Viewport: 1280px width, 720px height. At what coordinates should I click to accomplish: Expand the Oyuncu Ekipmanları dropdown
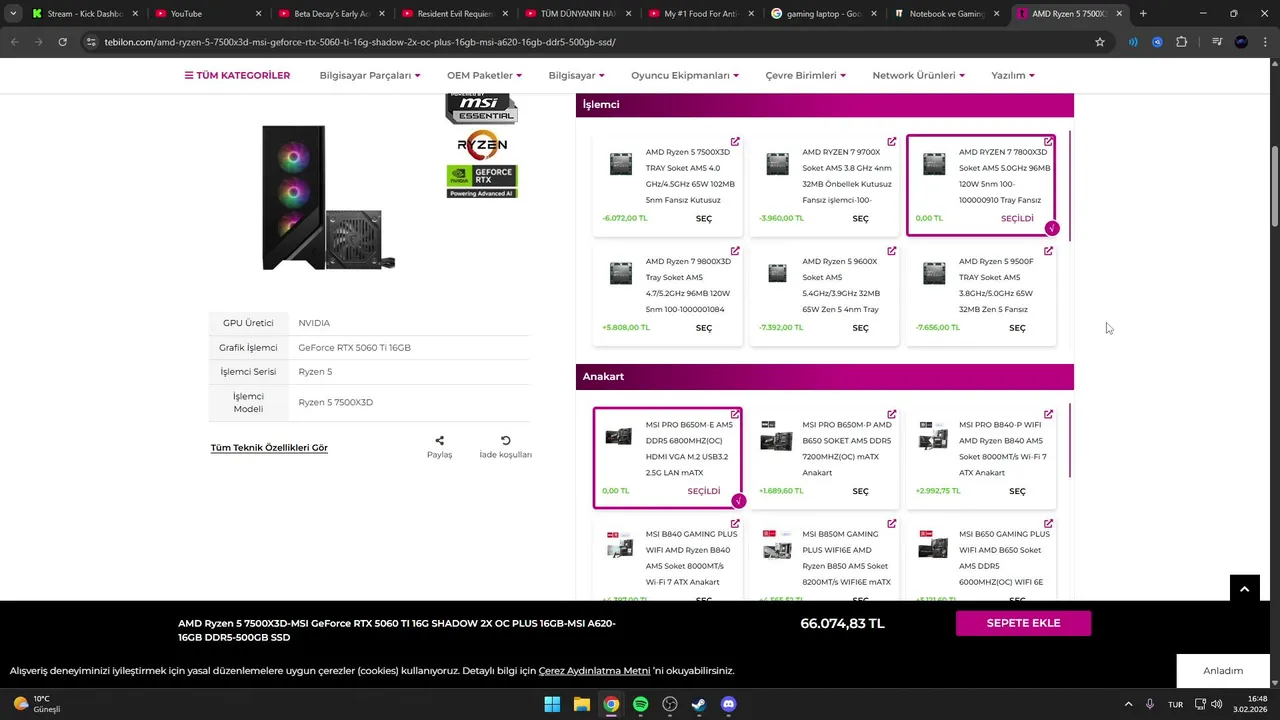[685, 75]
